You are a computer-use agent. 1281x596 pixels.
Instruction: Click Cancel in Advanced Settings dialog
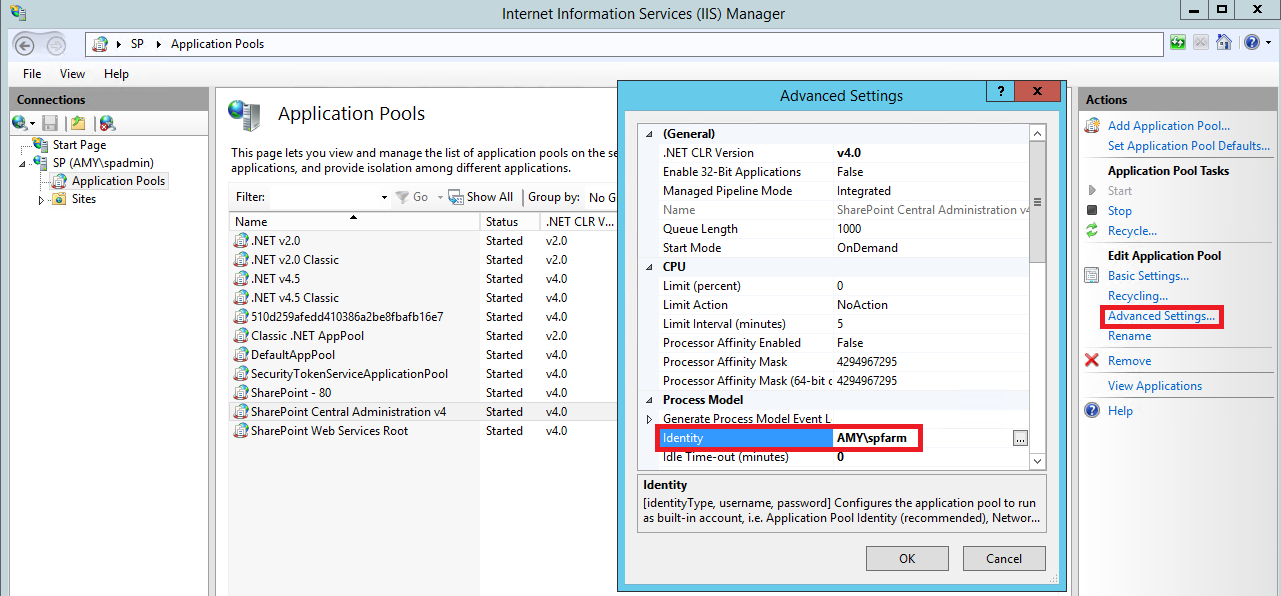click(x=1004, y=558)
